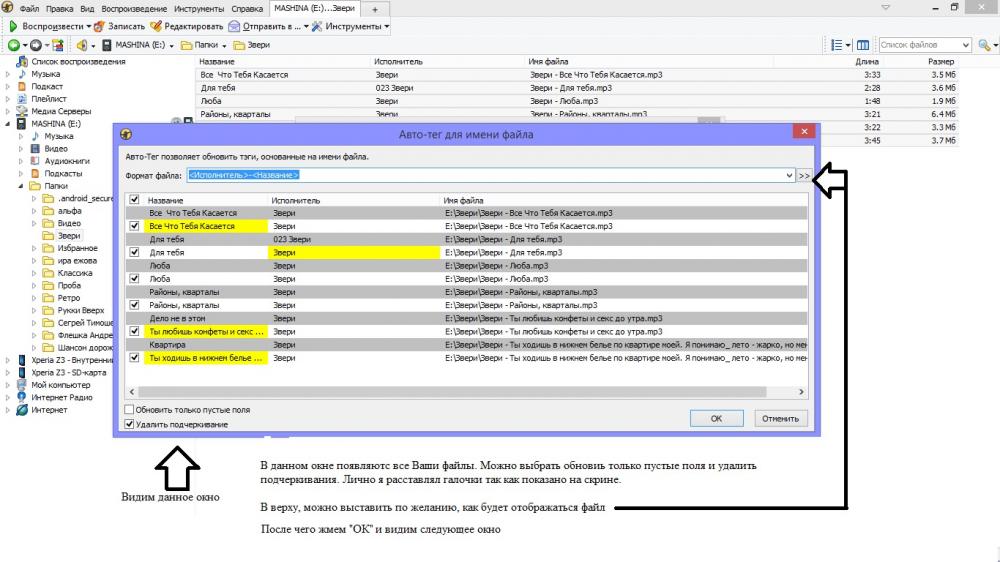
Task: Open the Список файлов combo box
Action: click(925, 45)
